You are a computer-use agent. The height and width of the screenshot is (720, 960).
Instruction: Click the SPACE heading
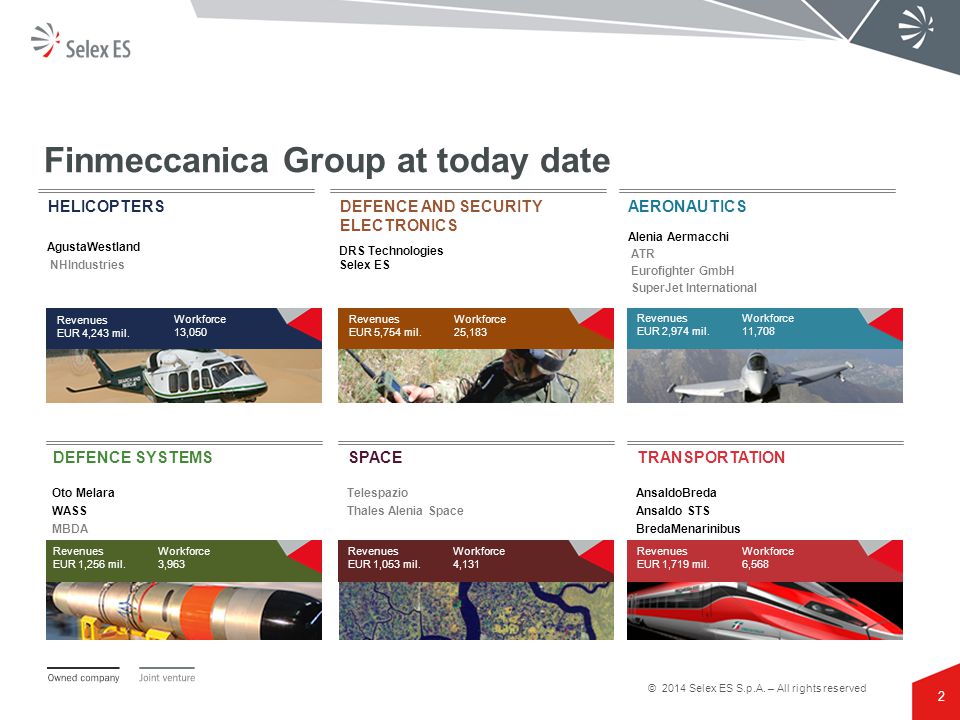[x=375, y=457]
